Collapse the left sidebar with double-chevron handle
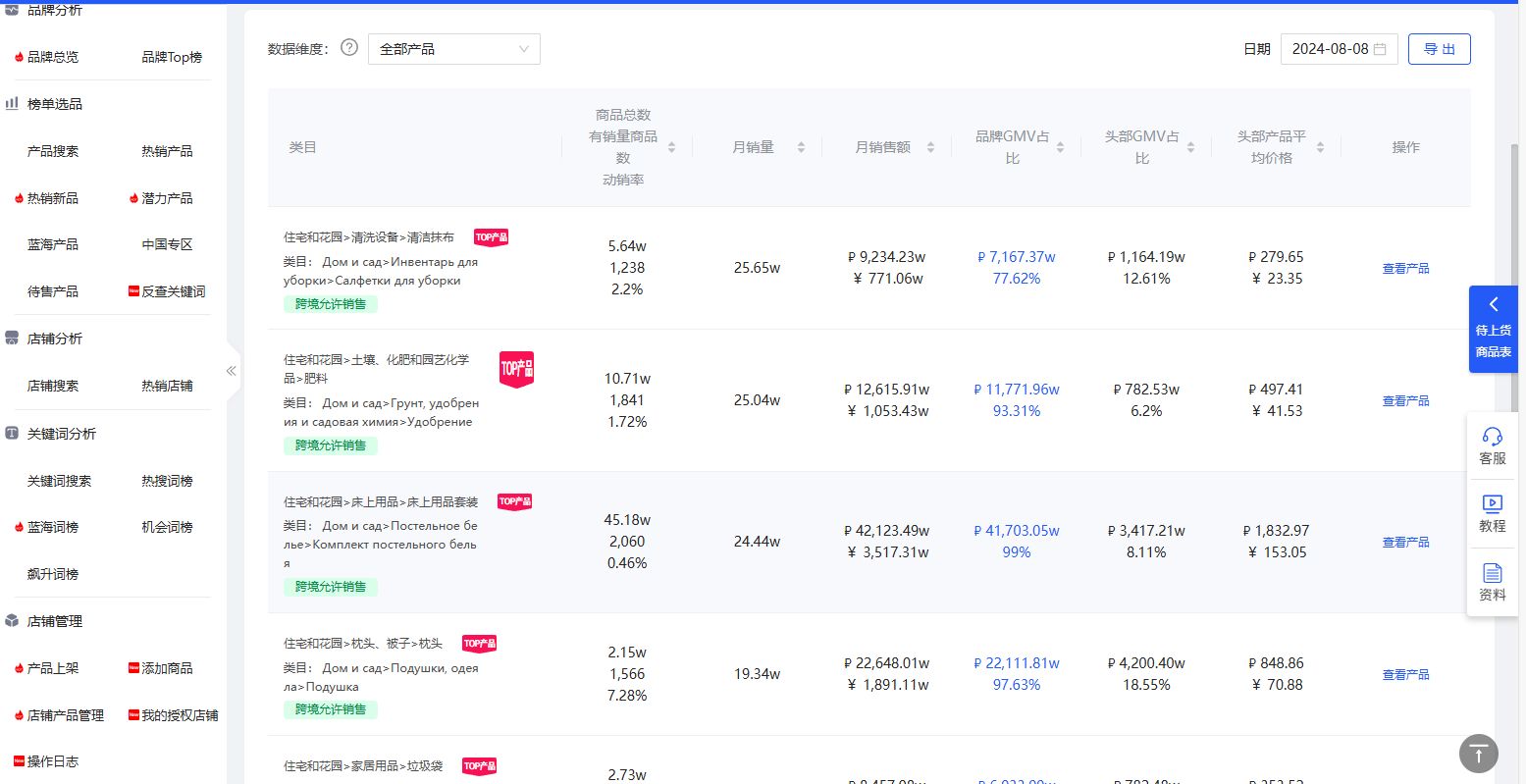This screenshot has width=1526, height=784. (232, 370)
